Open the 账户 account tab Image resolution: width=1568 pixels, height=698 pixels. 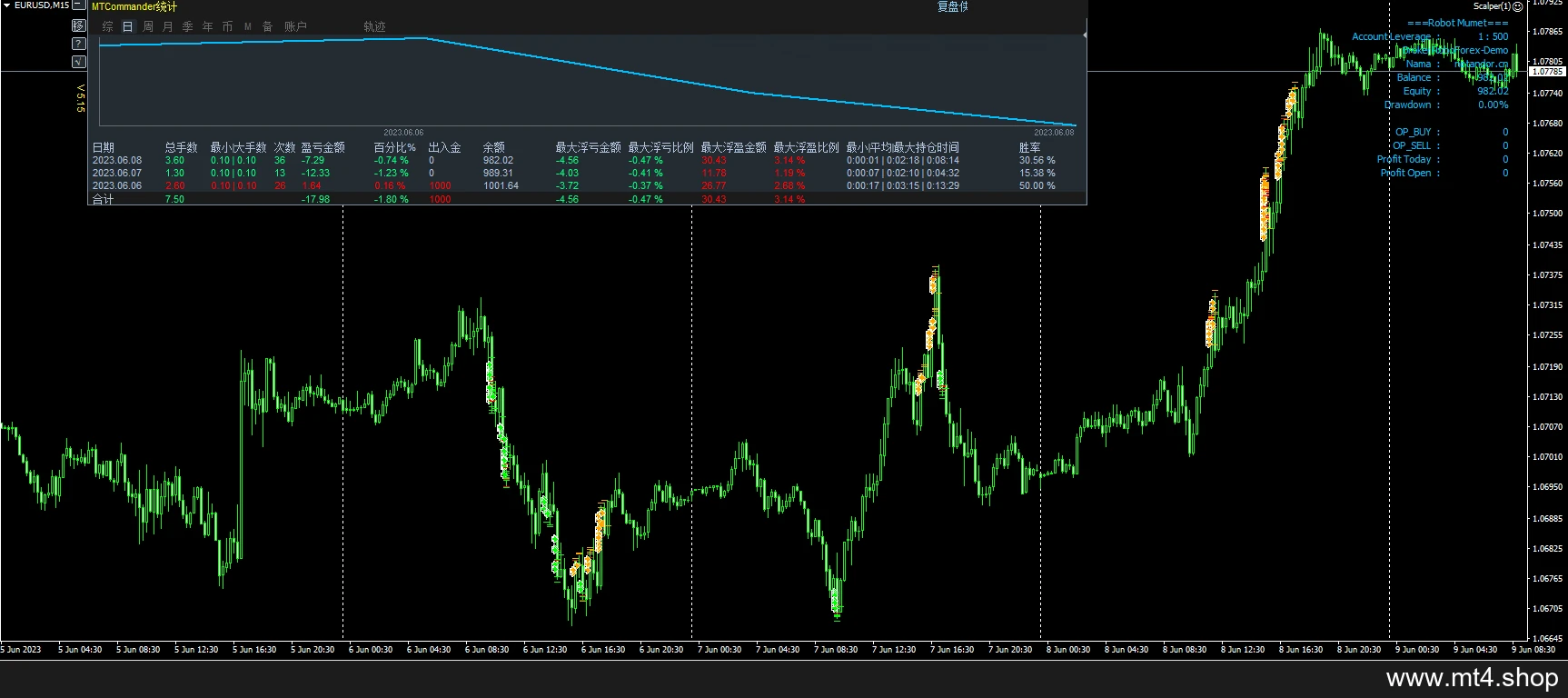tap(295, 26)
